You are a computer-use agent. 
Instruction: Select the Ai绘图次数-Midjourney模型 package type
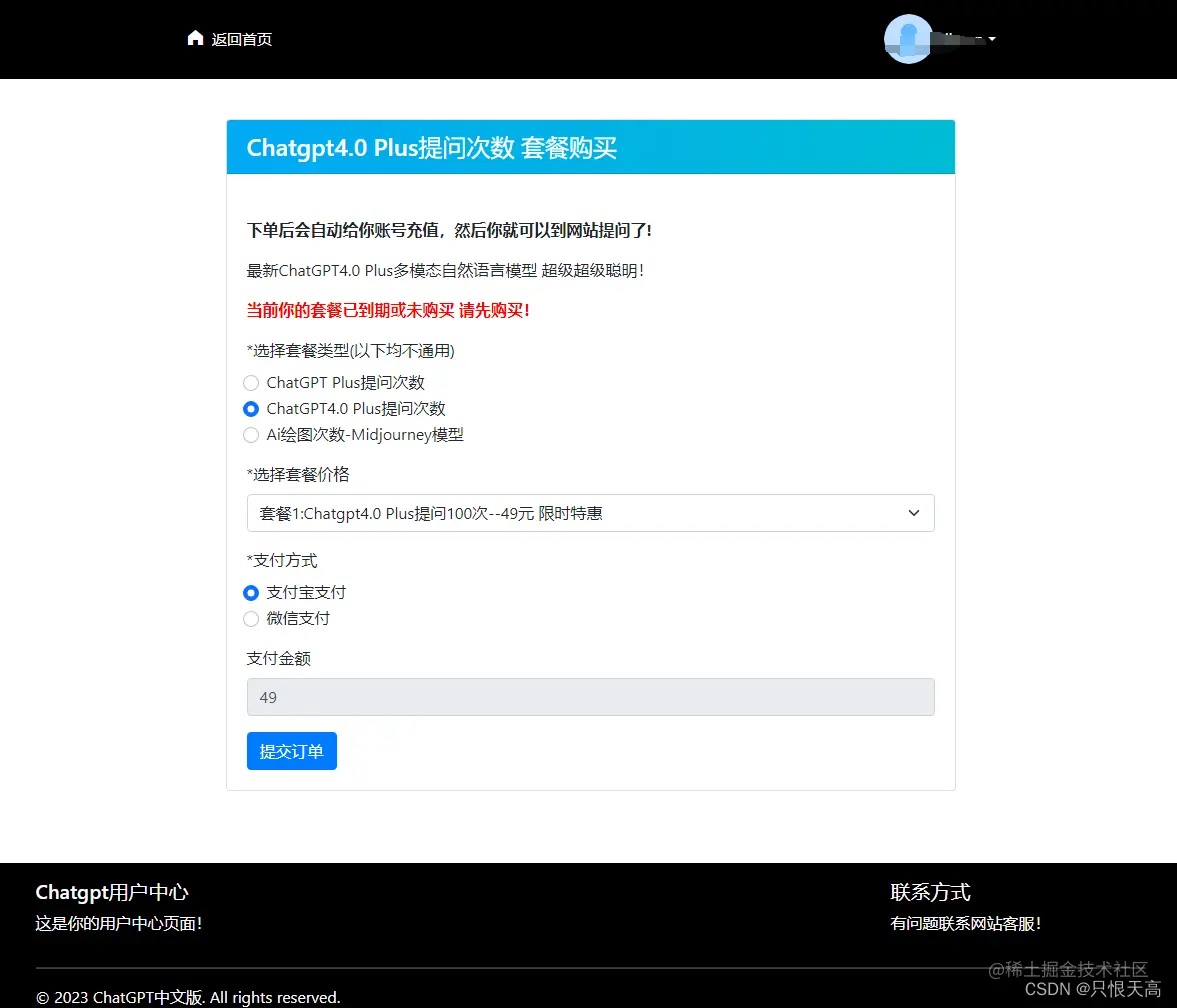251,435
